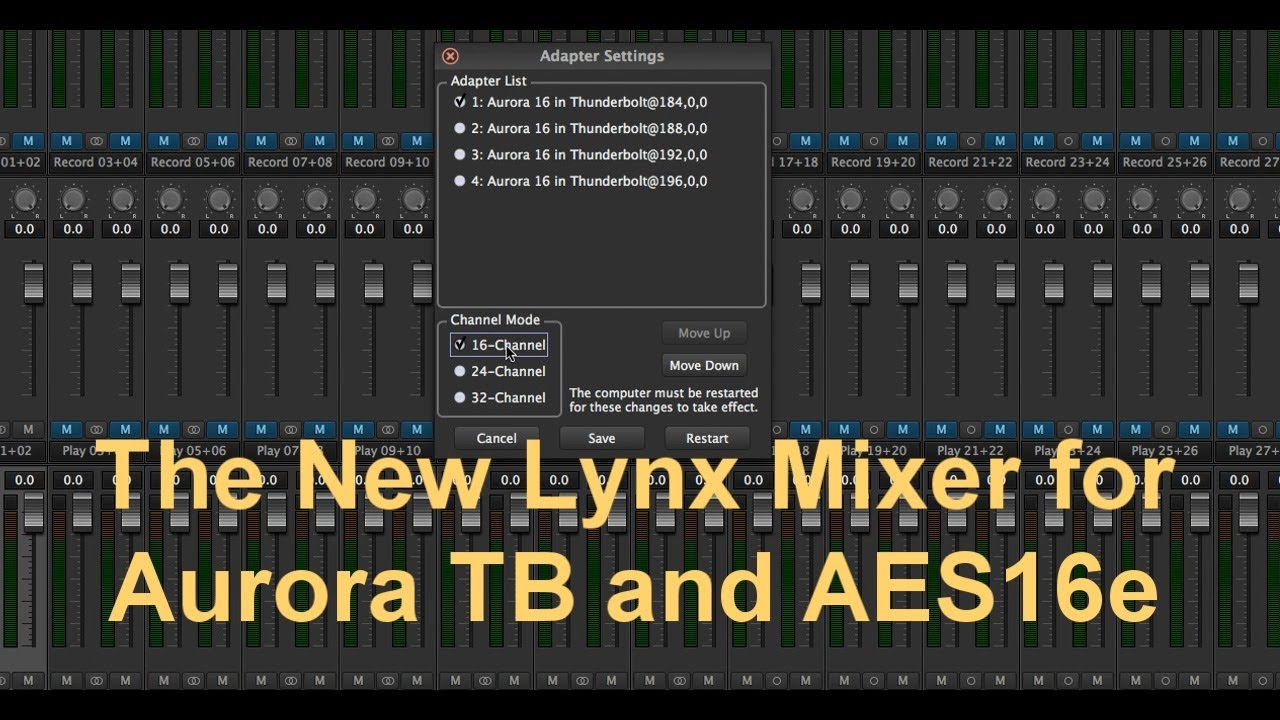1280x720 pixels.
Task: Toggle the stereo link icon for Record 25+26
Action: click(1165, 141)
